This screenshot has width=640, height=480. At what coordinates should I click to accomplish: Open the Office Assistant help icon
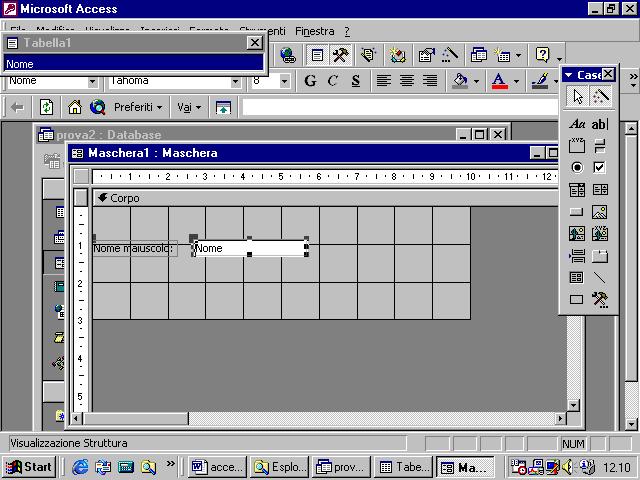[x=542, y=55]
